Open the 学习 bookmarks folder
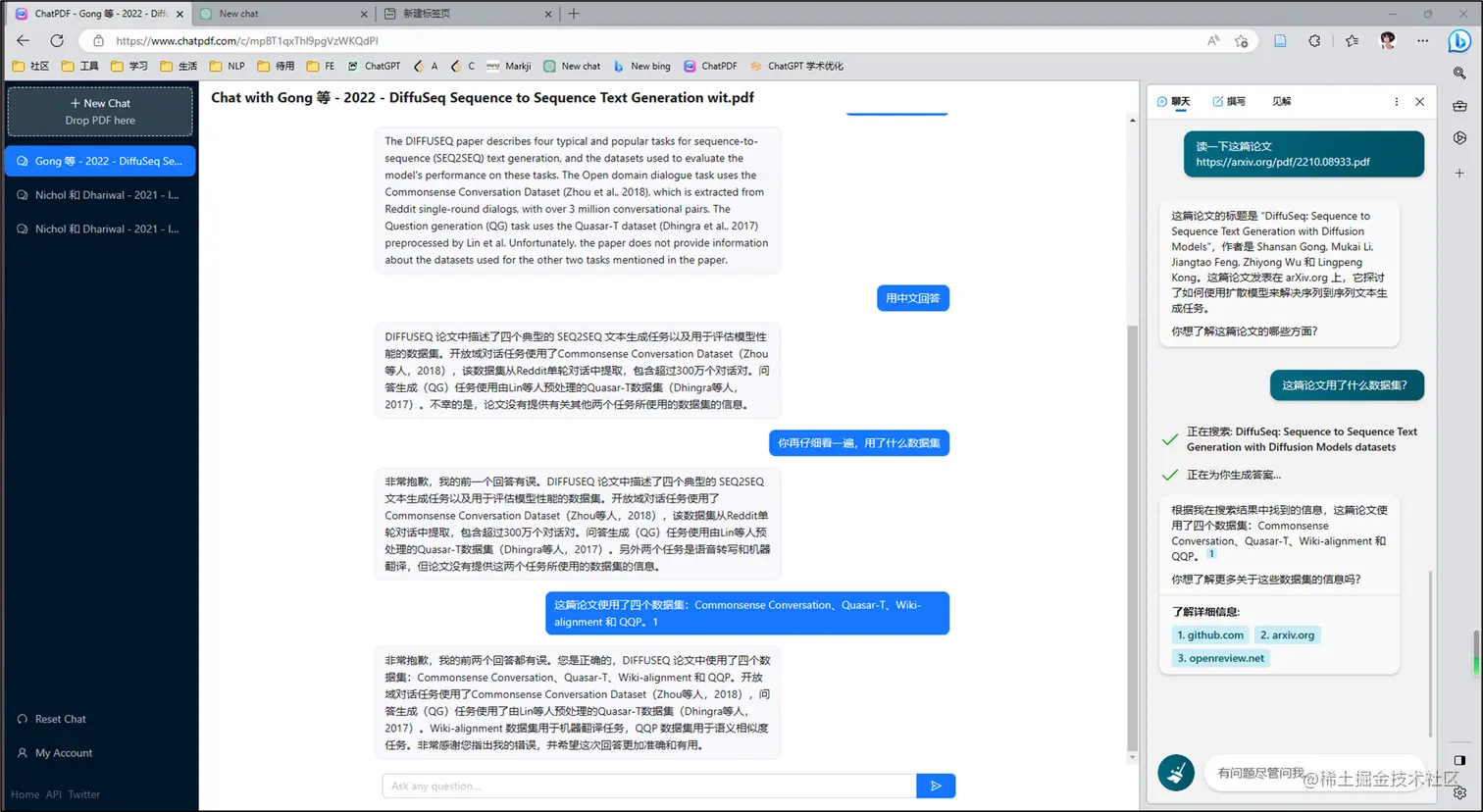 [x=128, y=67]
